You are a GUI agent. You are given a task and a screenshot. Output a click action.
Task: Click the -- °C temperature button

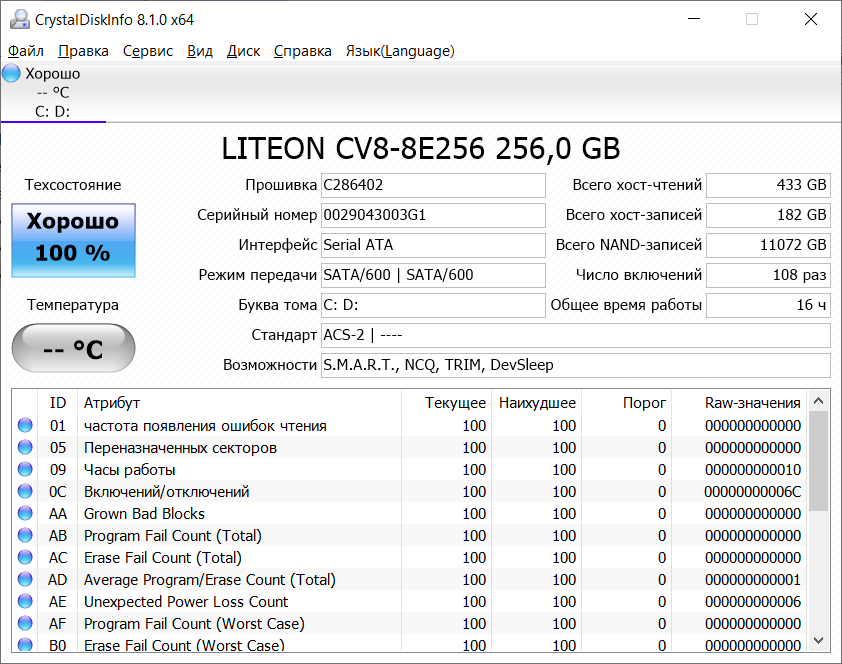pyautogui.click(x=73, y=348)
